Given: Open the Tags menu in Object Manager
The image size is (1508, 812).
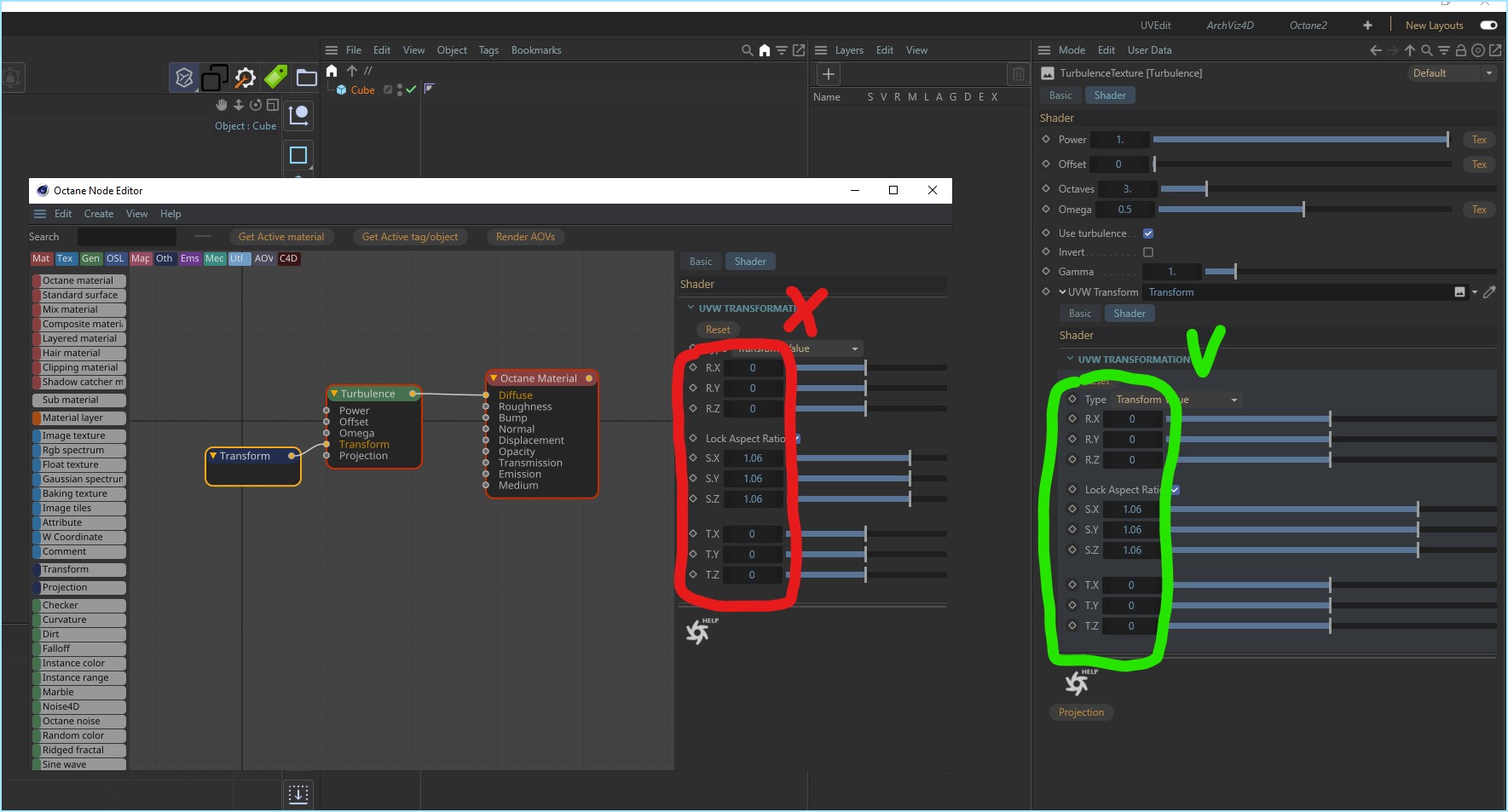Looking at the screenshot, I should pos(488,50).
